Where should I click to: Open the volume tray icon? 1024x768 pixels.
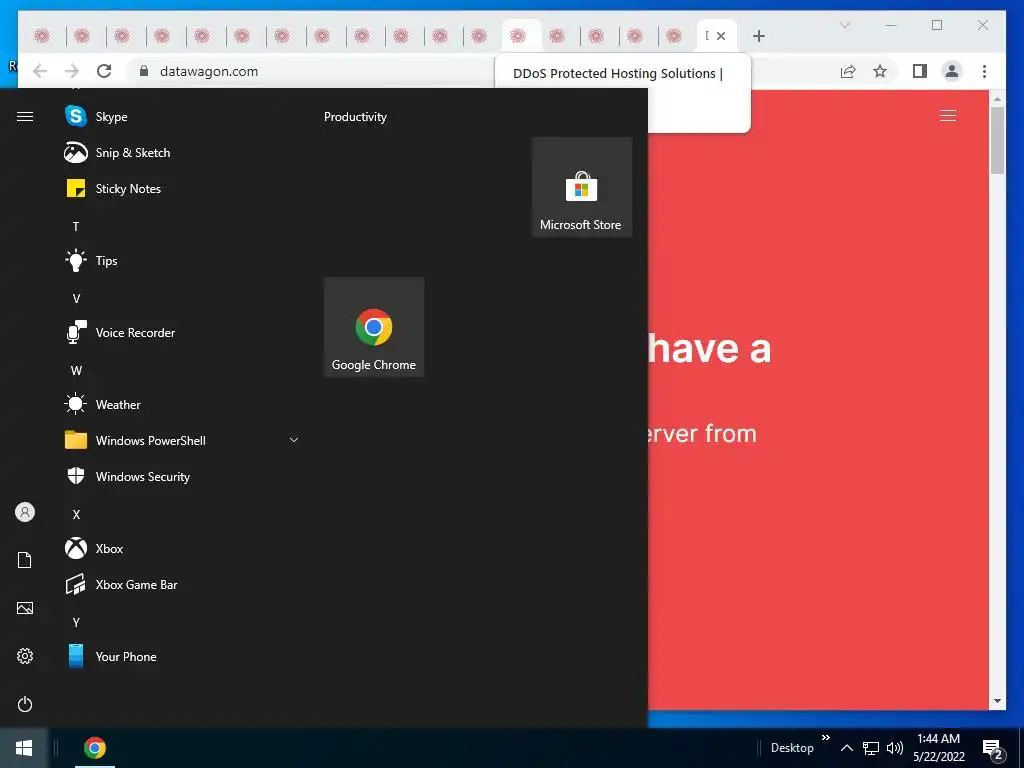click(x=895, y=748)
